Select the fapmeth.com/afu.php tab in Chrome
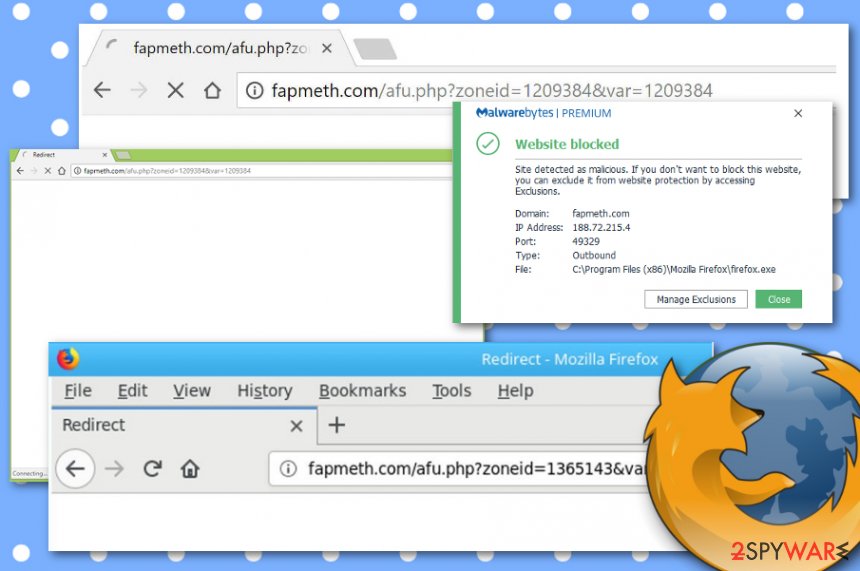 pos(219,48)
